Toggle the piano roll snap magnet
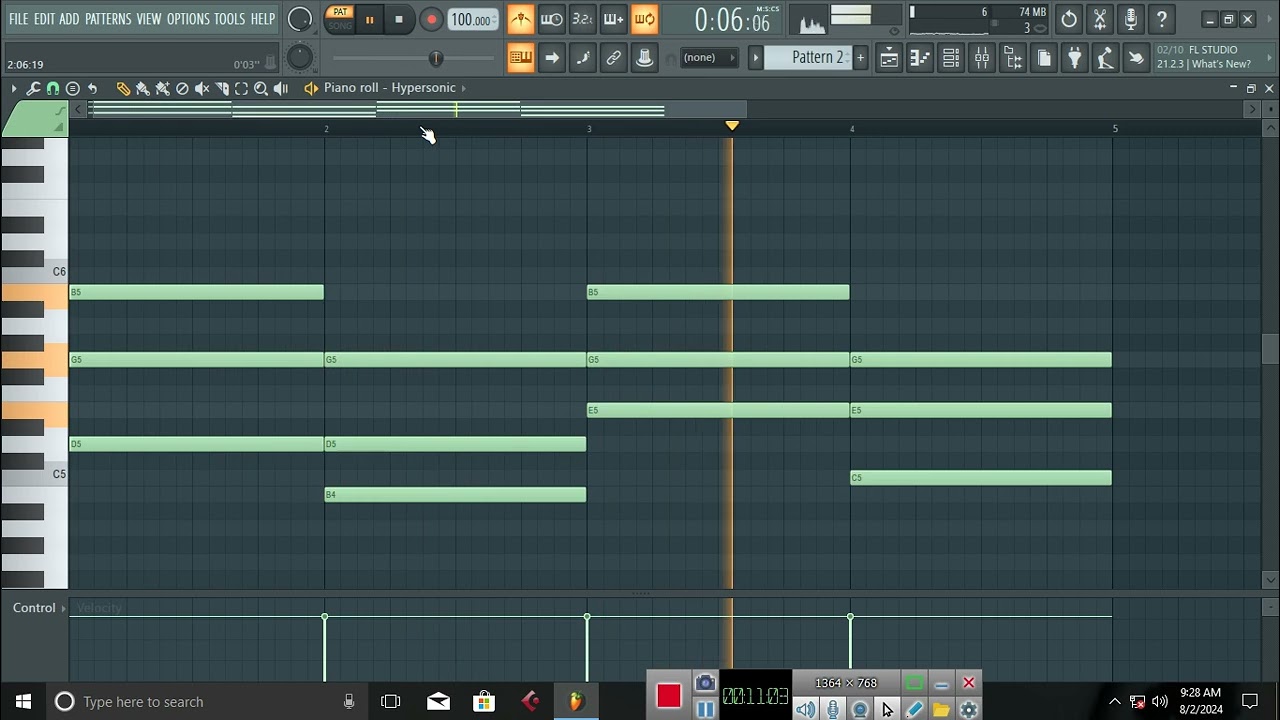Viewport: 1280px width, 720px height. [53, 89]
